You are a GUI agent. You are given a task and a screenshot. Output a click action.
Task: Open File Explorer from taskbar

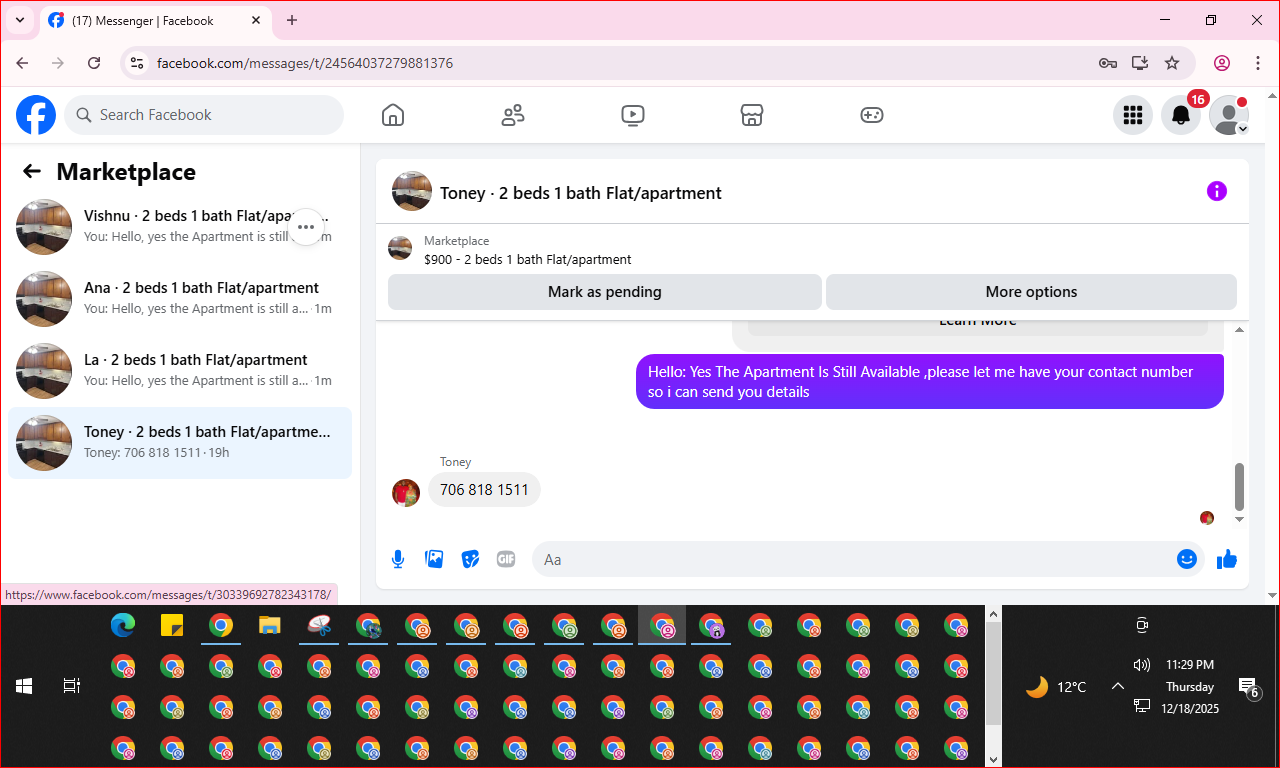pyautogui.click(x=270, y=626)
